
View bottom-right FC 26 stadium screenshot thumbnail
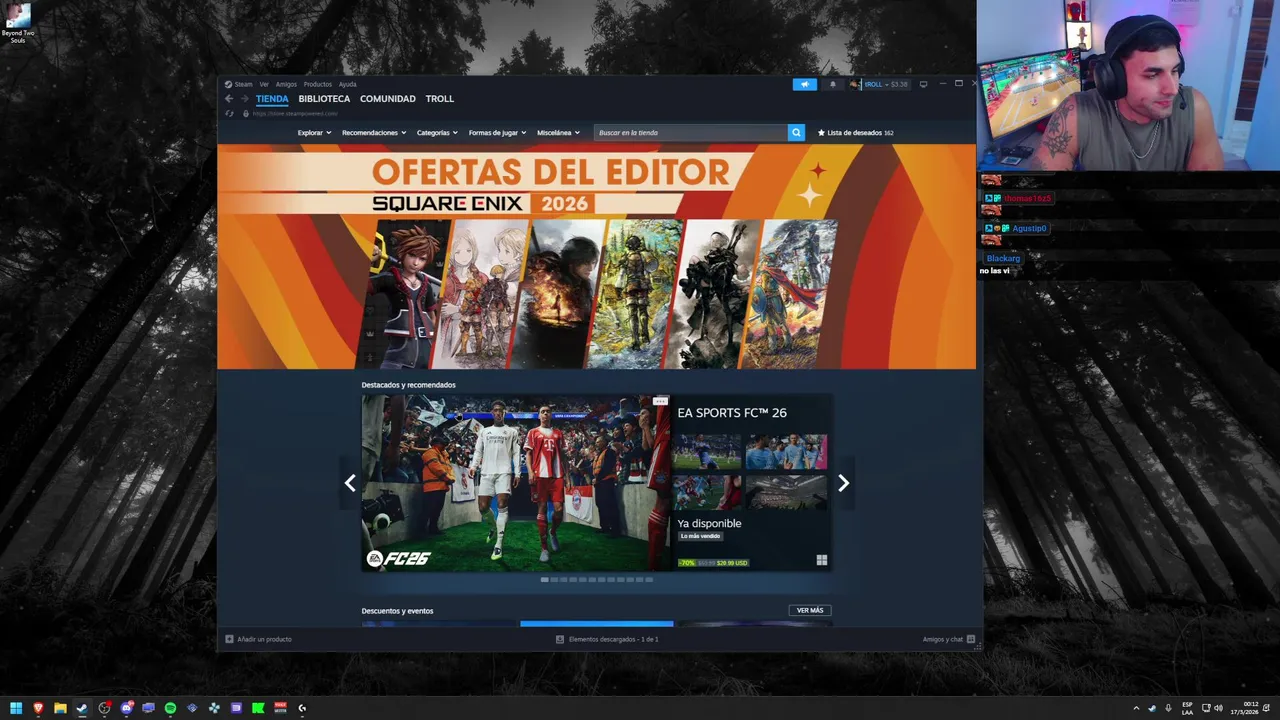(x=786, y=492)
